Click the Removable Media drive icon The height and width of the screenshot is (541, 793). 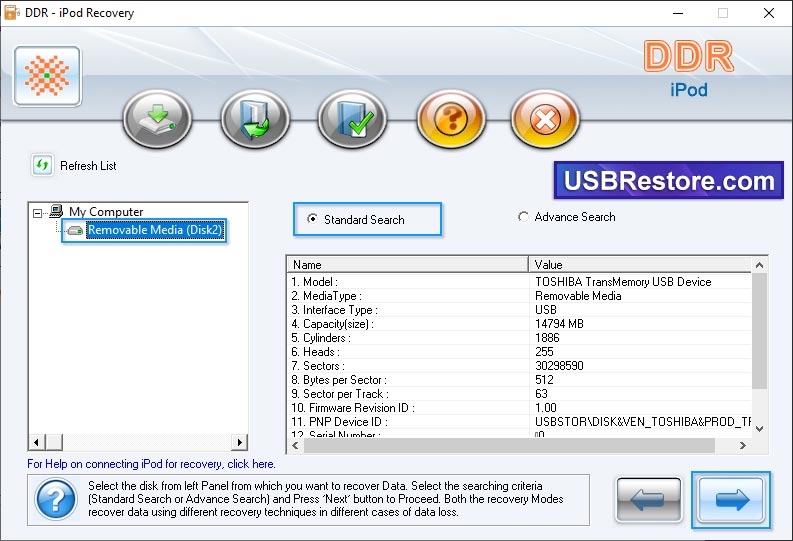coord(75,231)
